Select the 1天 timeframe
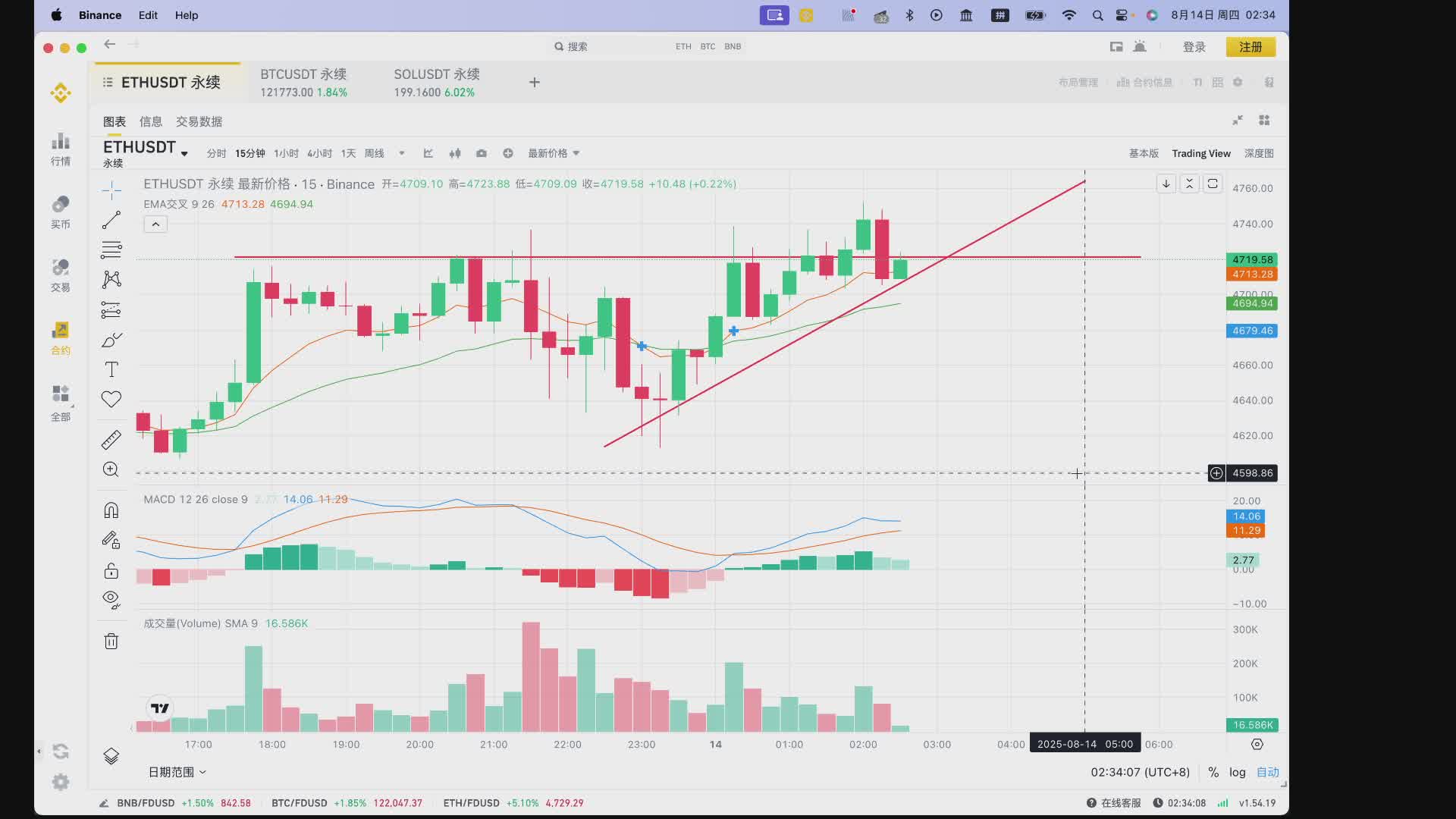The height and width of the screenshot is (819, 1456). (348, 153)
